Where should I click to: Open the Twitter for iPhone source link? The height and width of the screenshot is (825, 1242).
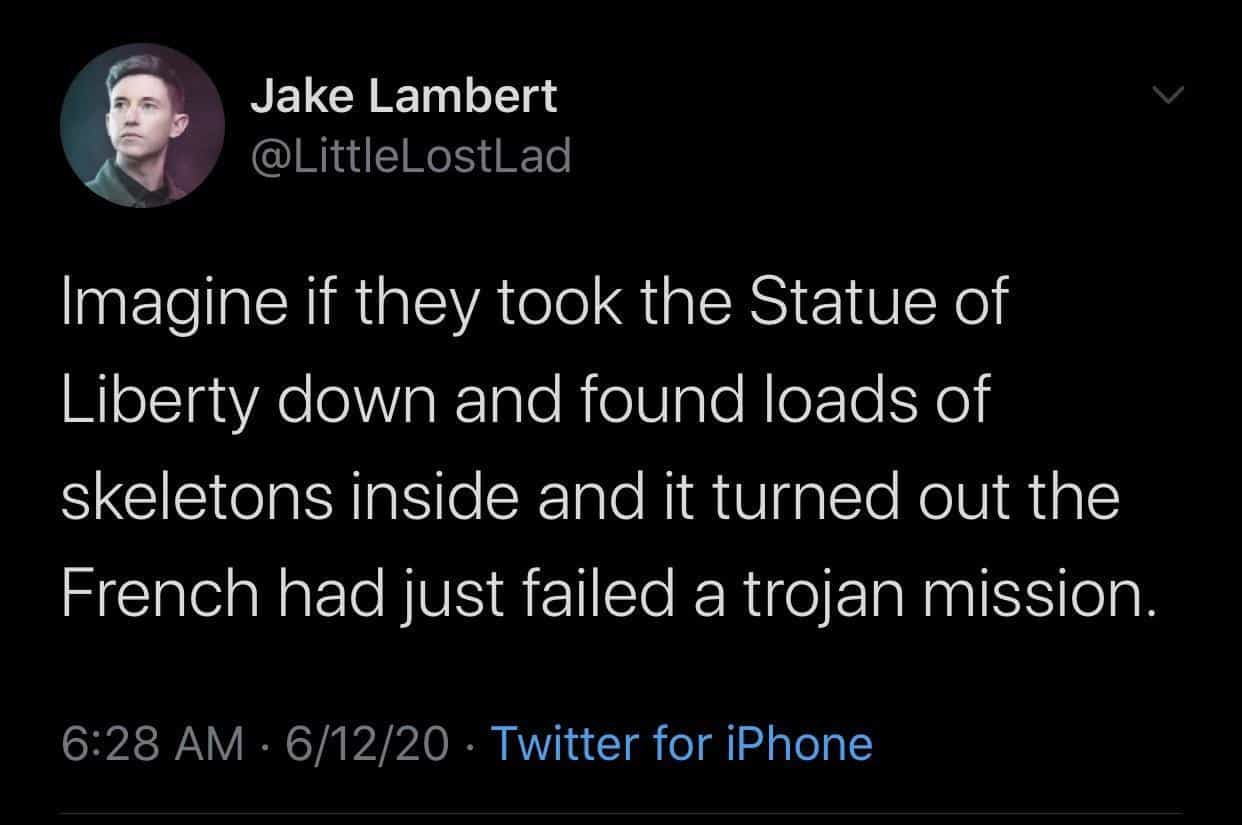(x=682, y=744)
